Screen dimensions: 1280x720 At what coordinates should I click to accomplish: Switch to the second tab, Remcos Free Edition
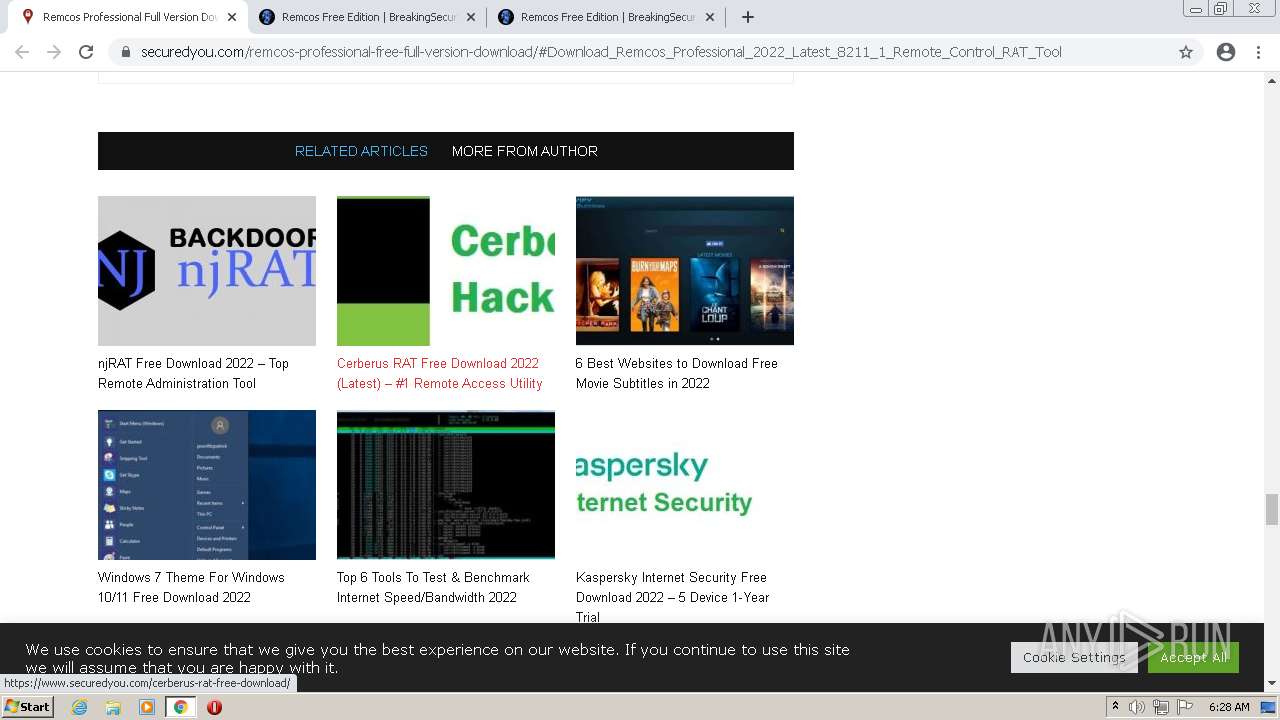(366, 17)
